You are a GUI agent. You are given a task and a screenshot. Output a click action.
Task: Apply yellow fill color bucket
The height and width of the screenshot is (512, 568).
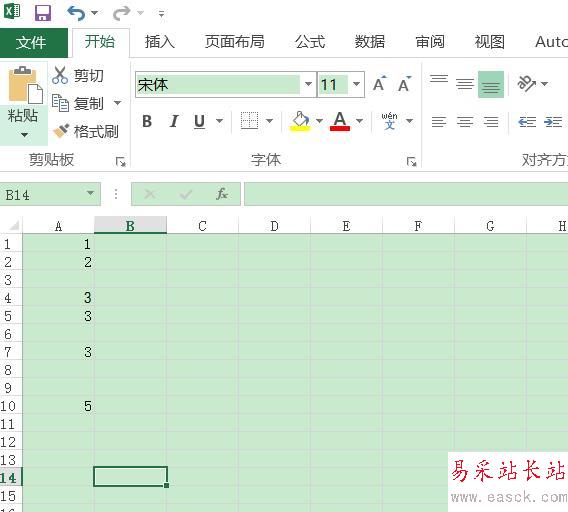[300, 121]
